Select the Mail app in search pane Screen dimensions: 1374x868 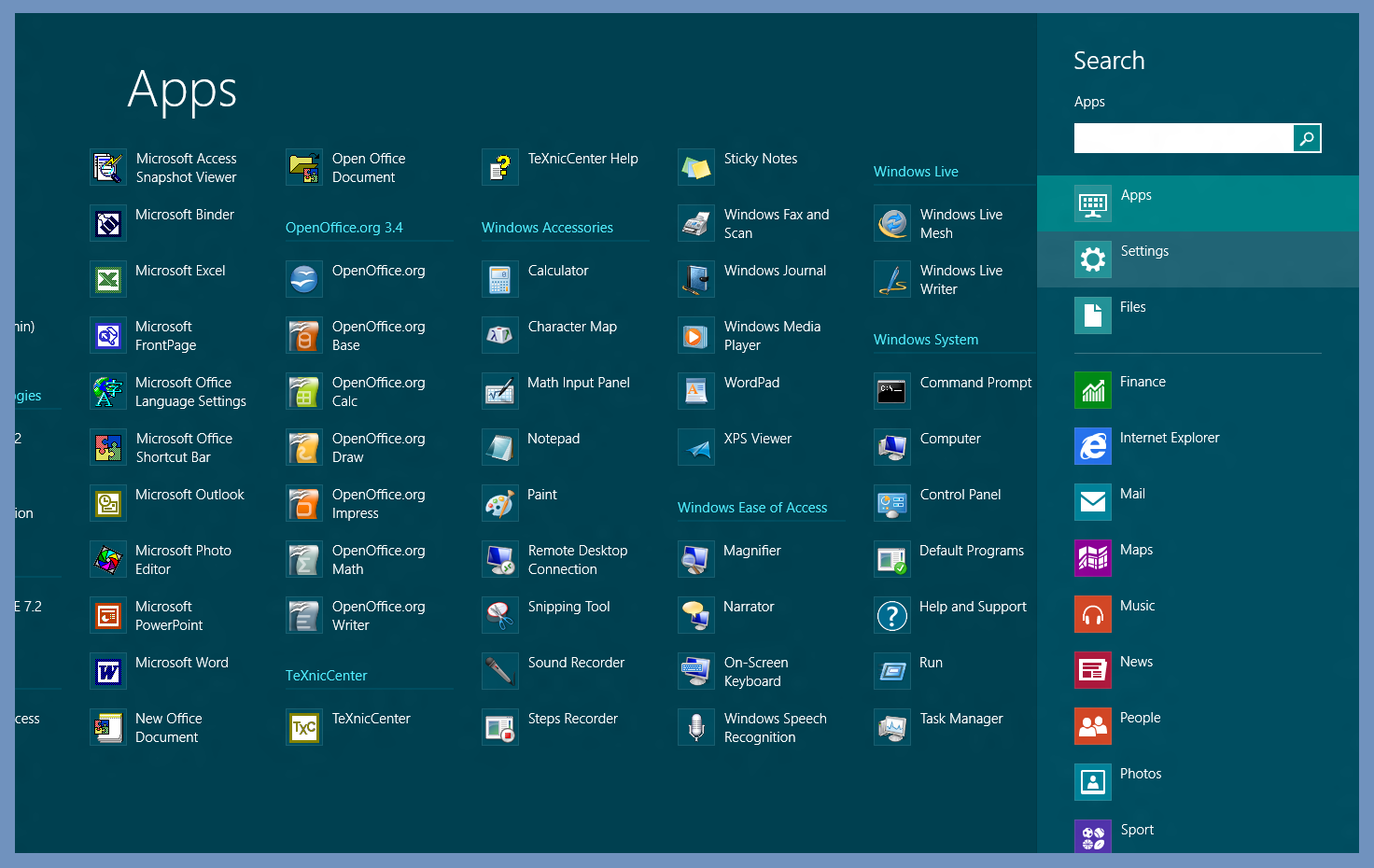pos(1131,494)
